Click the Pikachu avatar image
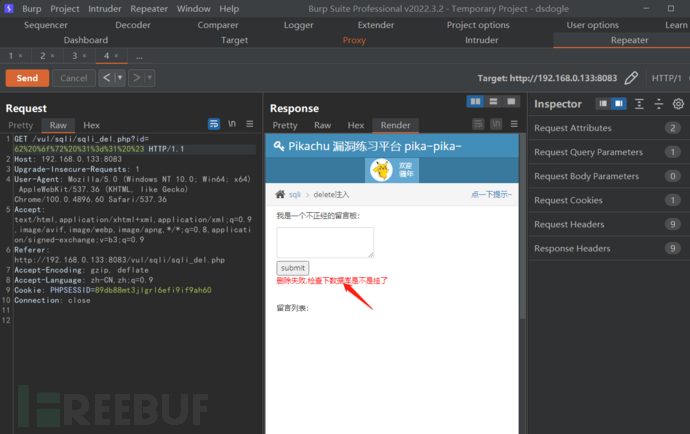 (x=381, y=170)
